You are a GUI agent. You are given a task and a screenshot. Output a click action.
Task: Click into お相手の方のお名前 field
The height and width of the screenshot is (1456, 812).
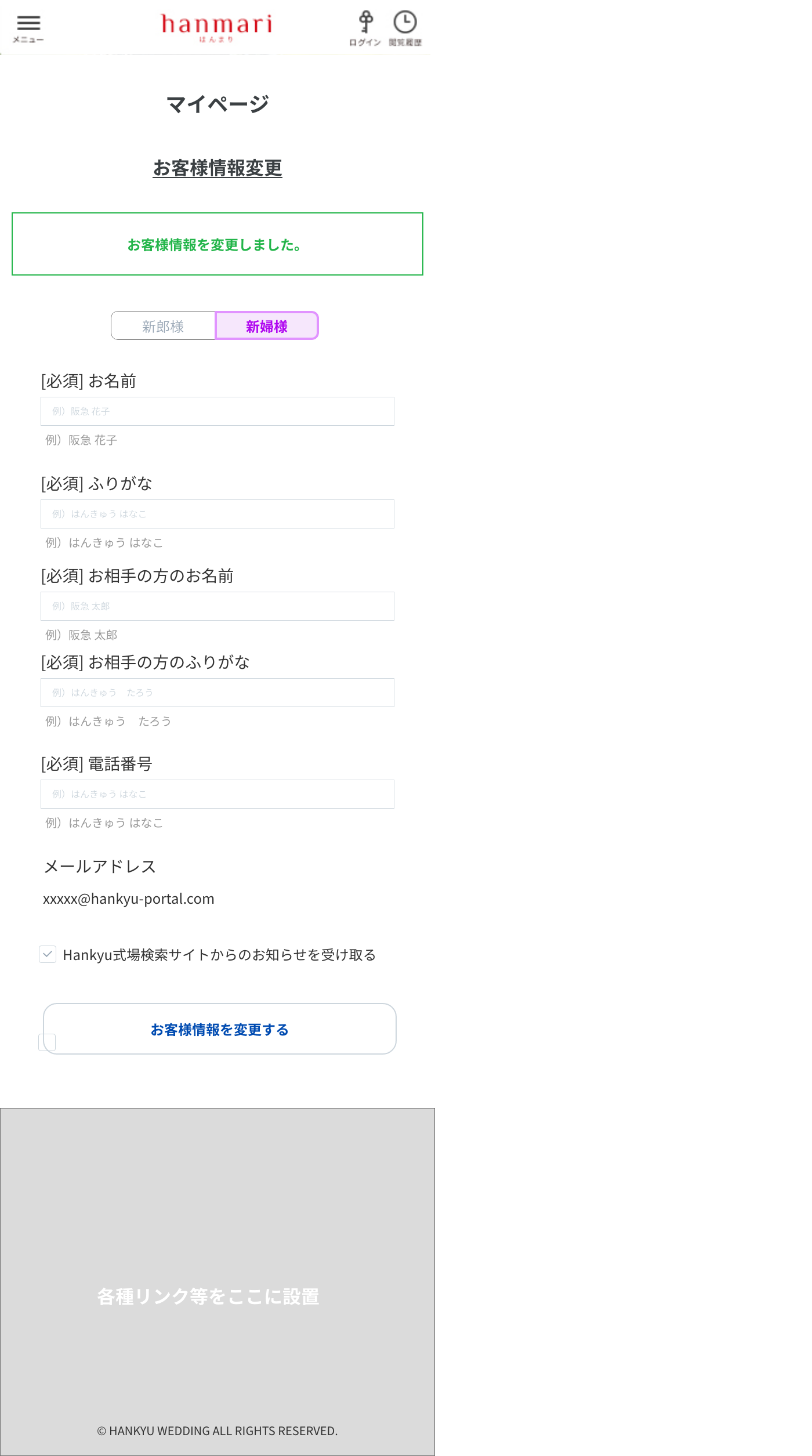[x=217, y=606]
